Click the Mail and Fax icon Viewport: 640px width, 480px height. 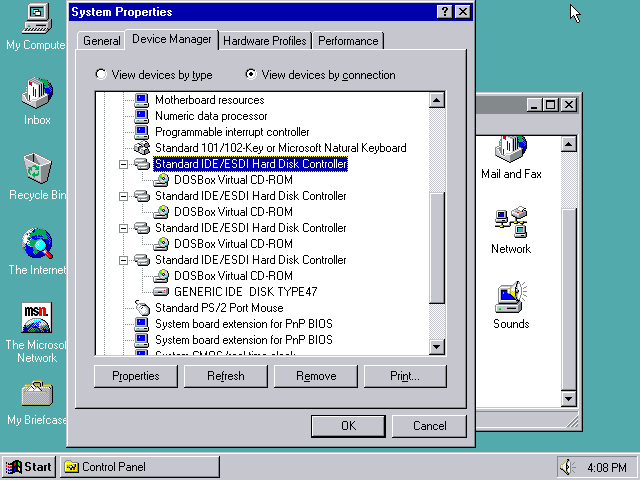pos(511,150)
